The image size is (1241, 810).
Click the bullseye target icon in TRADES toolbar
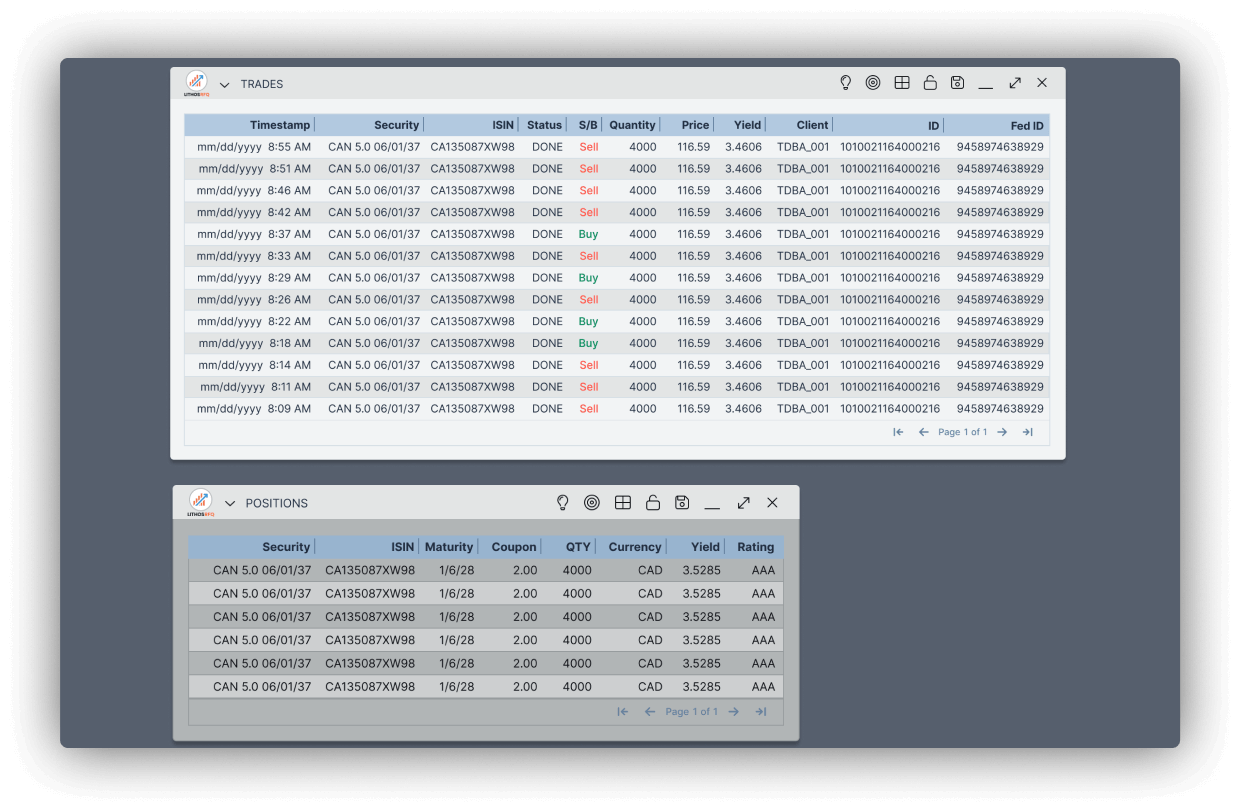click(x=873, y=82)
